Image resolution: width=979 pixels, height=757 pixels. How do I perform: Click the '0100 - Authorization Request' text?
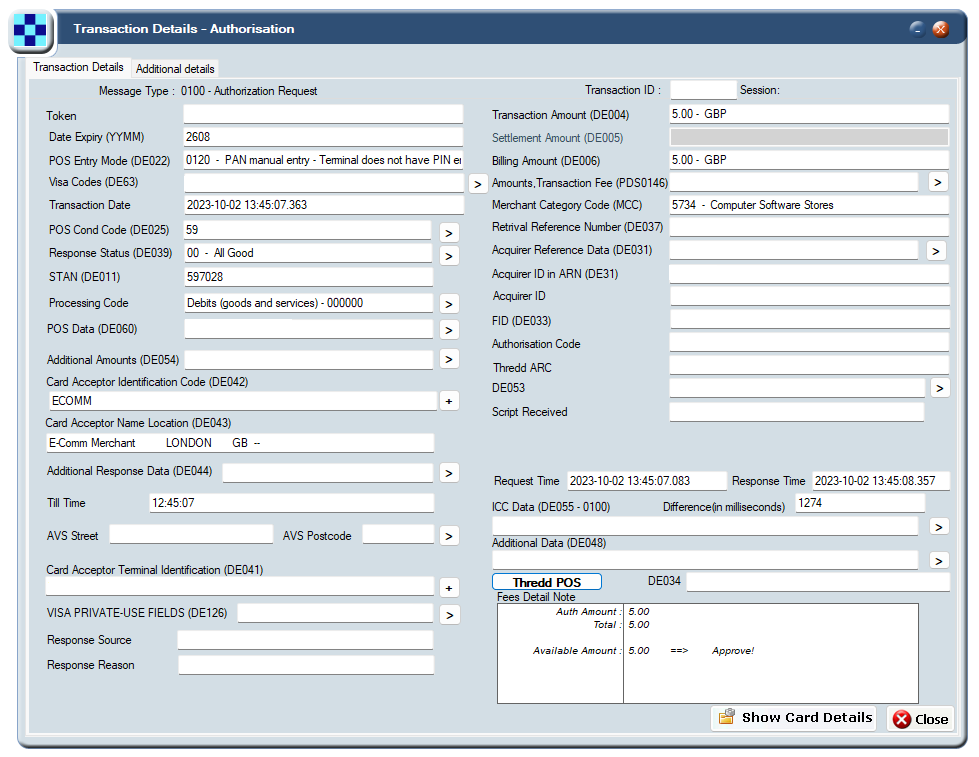[x=249, y=91]
